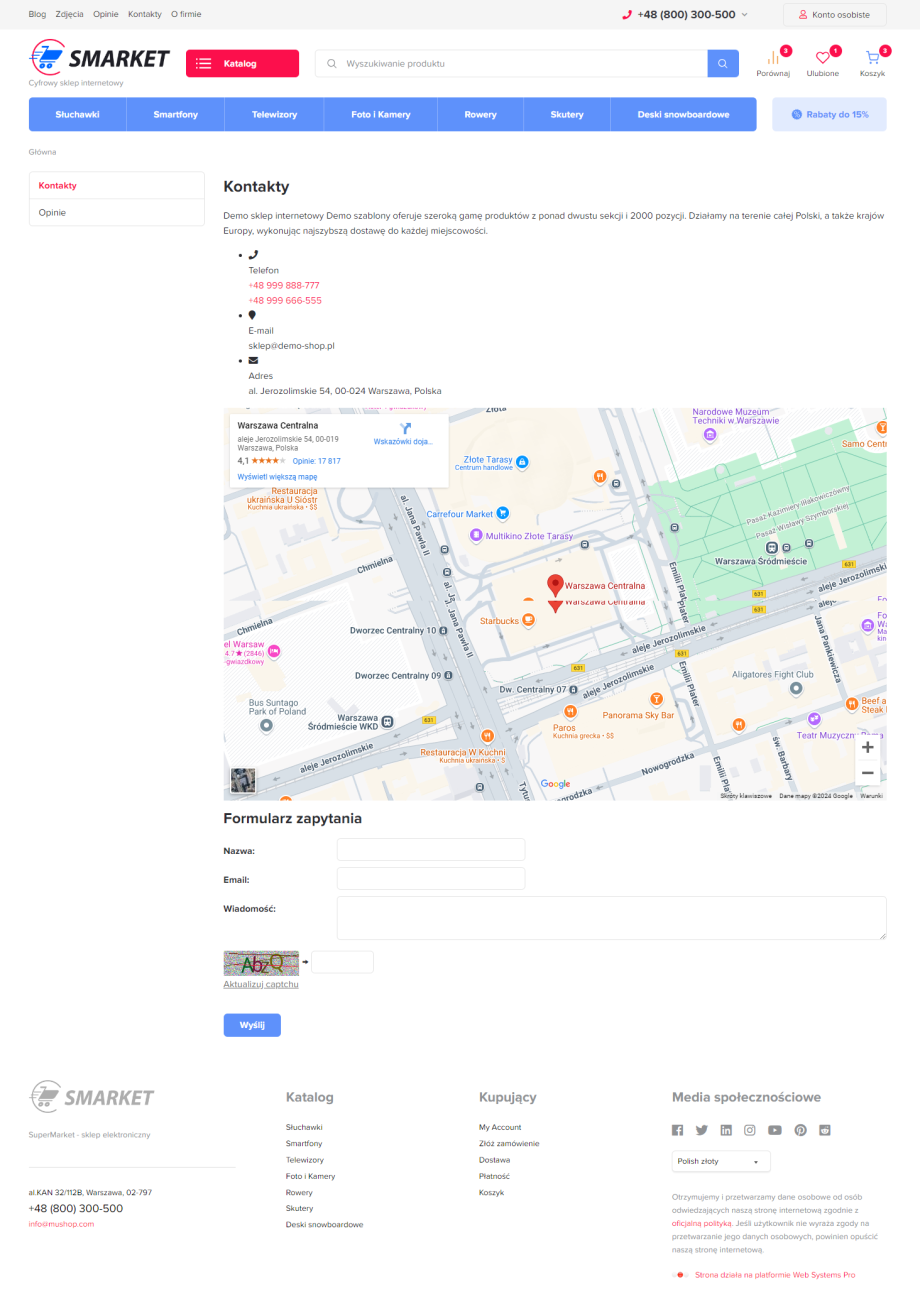The width and height of the screenshot is (920, 1302).
Task: Open the Porównaj compare icon
Action: 773,60
